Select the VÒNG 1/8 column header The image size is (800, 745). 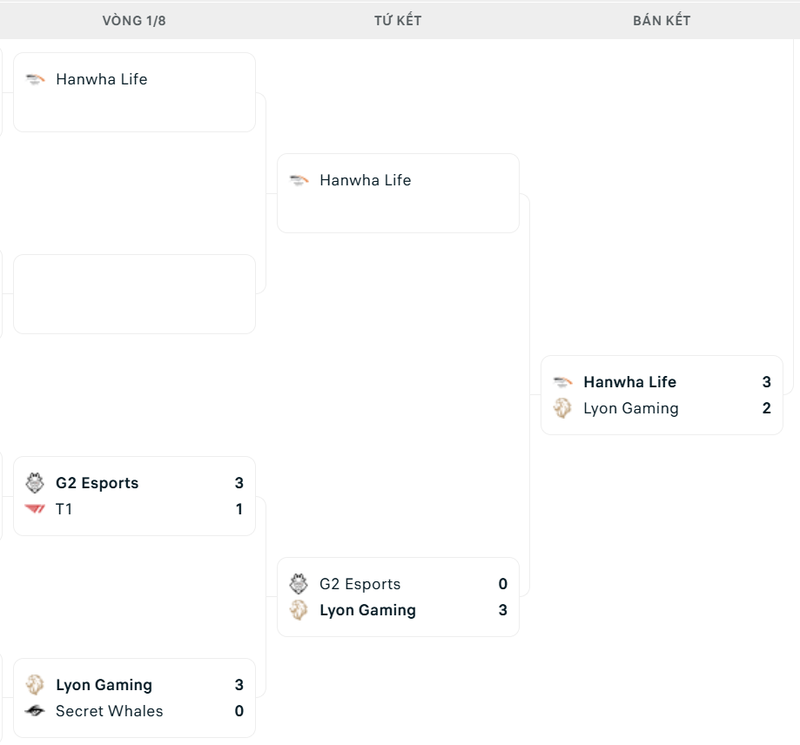point(134,21)
